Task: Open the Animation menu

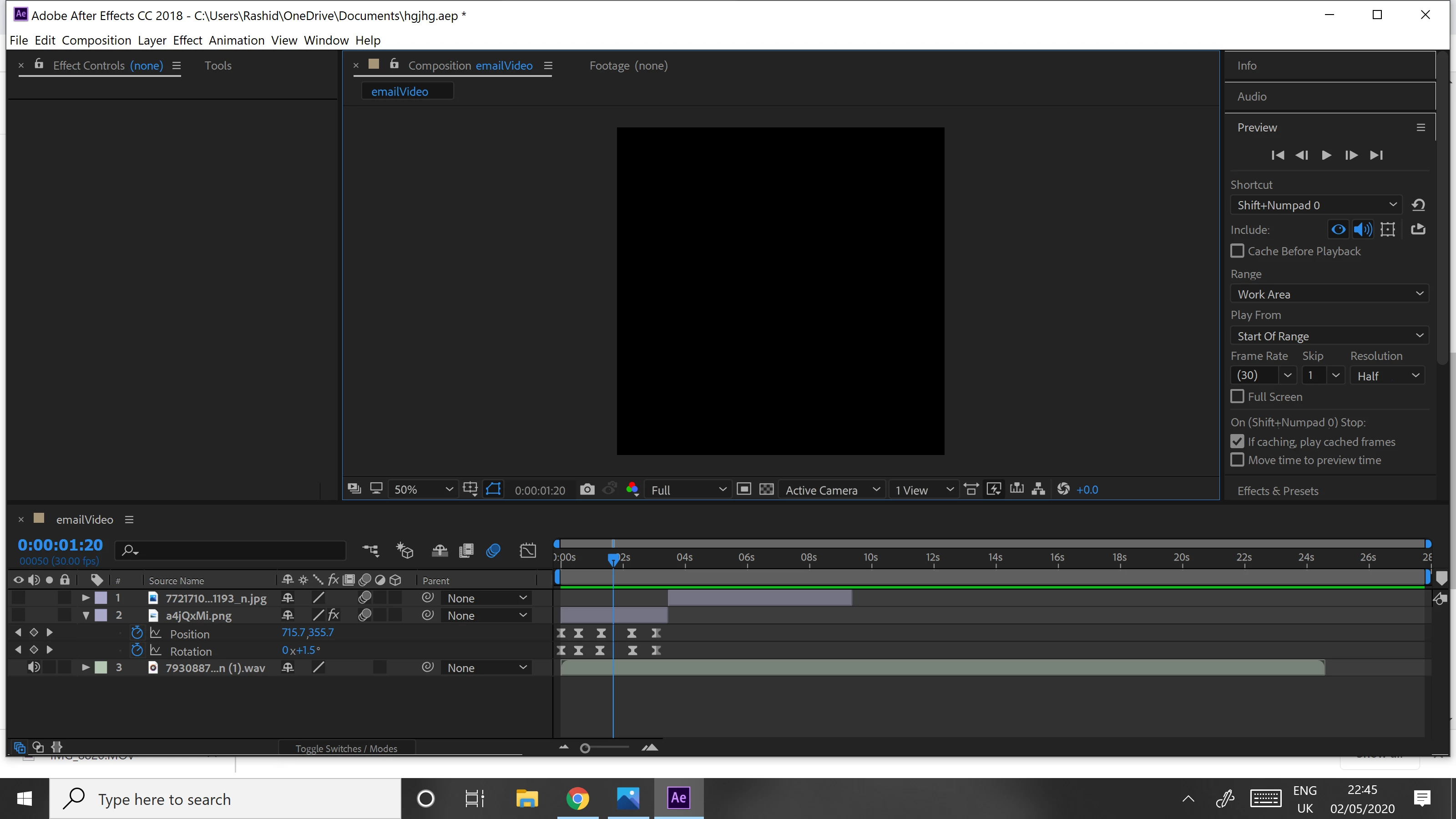Action: pyautogui.click(x=236, y=40)
